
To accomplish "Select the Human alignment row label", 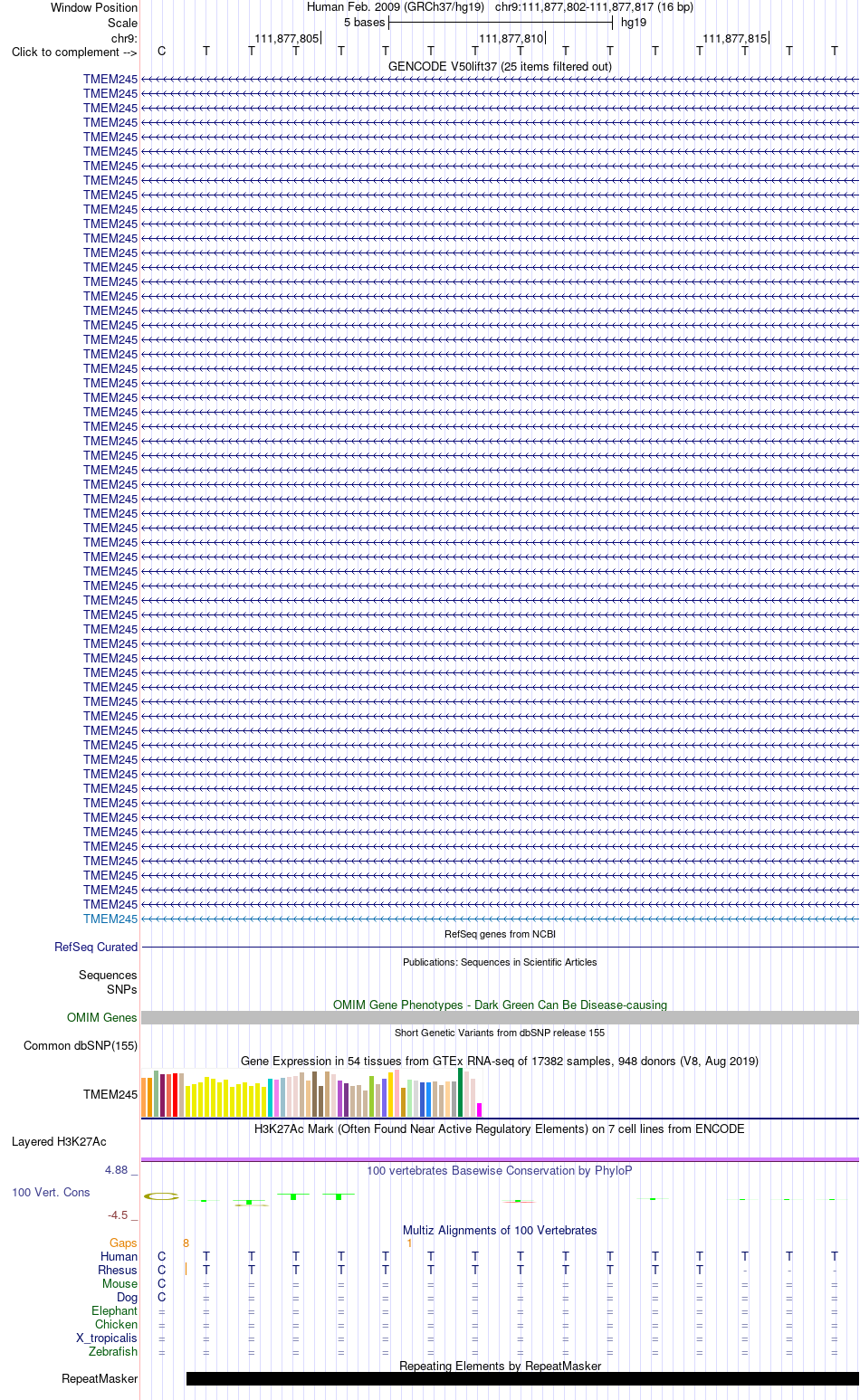I will (x=119, y=1256).
